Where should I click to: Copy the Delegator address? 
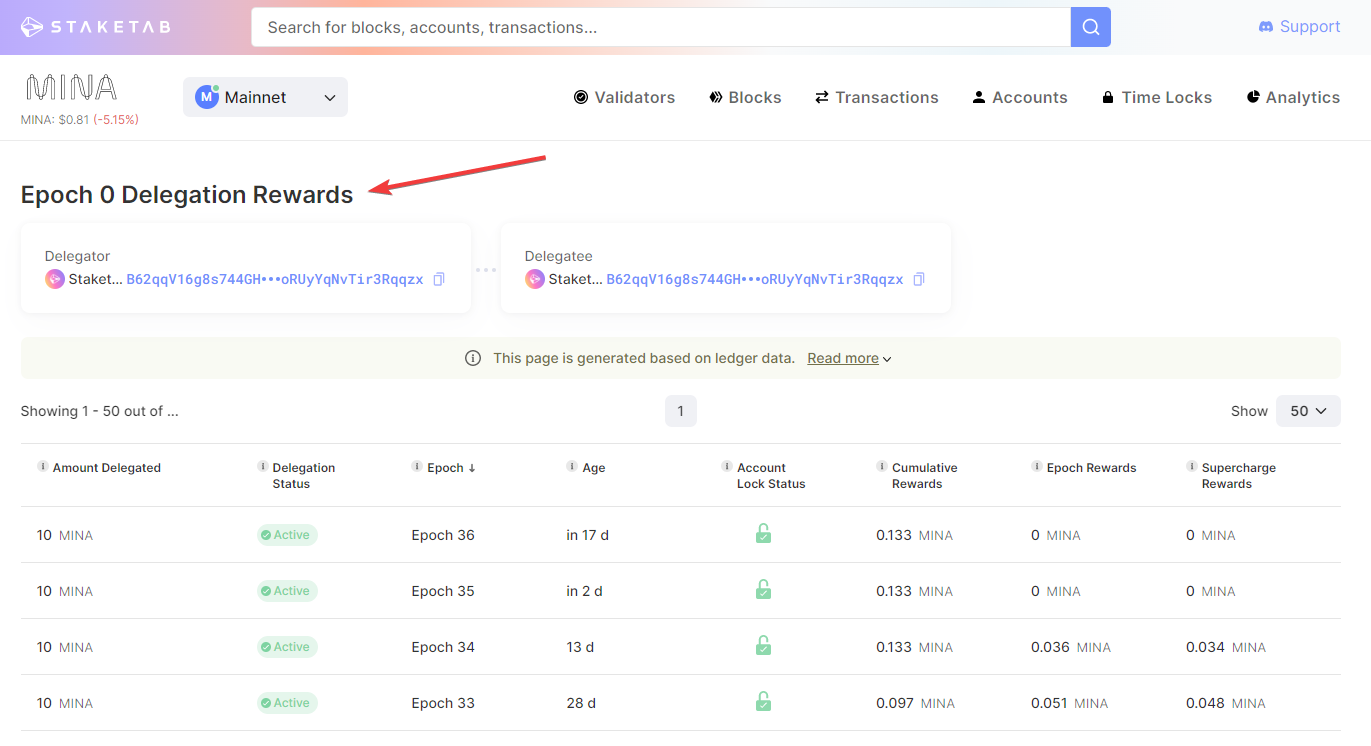[x=438, y=280]
